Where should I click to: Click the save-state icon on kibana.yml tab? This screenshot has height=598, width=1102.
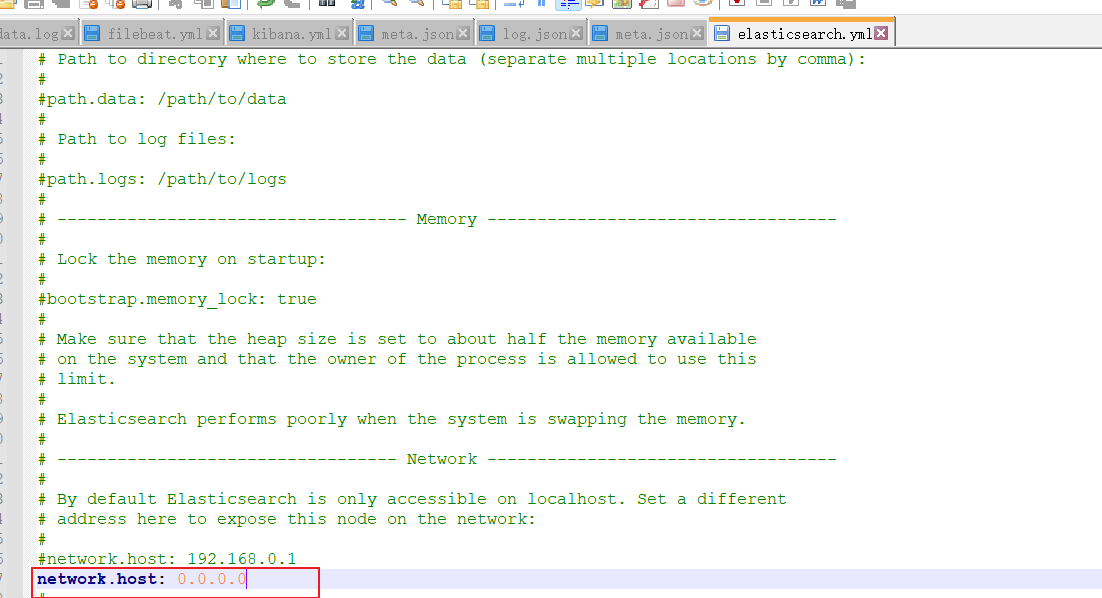(237, 33)
